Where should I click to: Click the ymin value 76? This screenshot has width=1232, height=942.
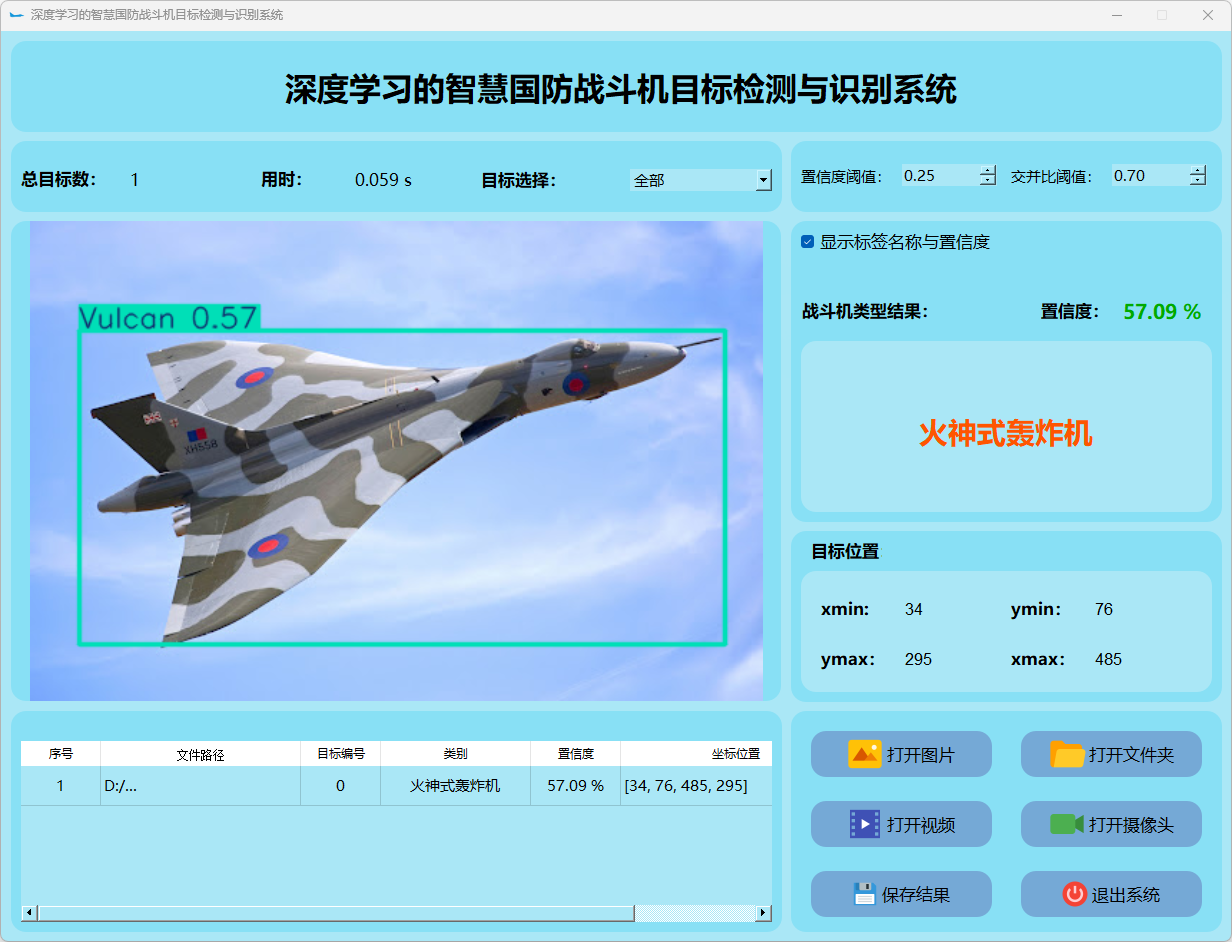pyautogui.click(x=1104, y=609)
